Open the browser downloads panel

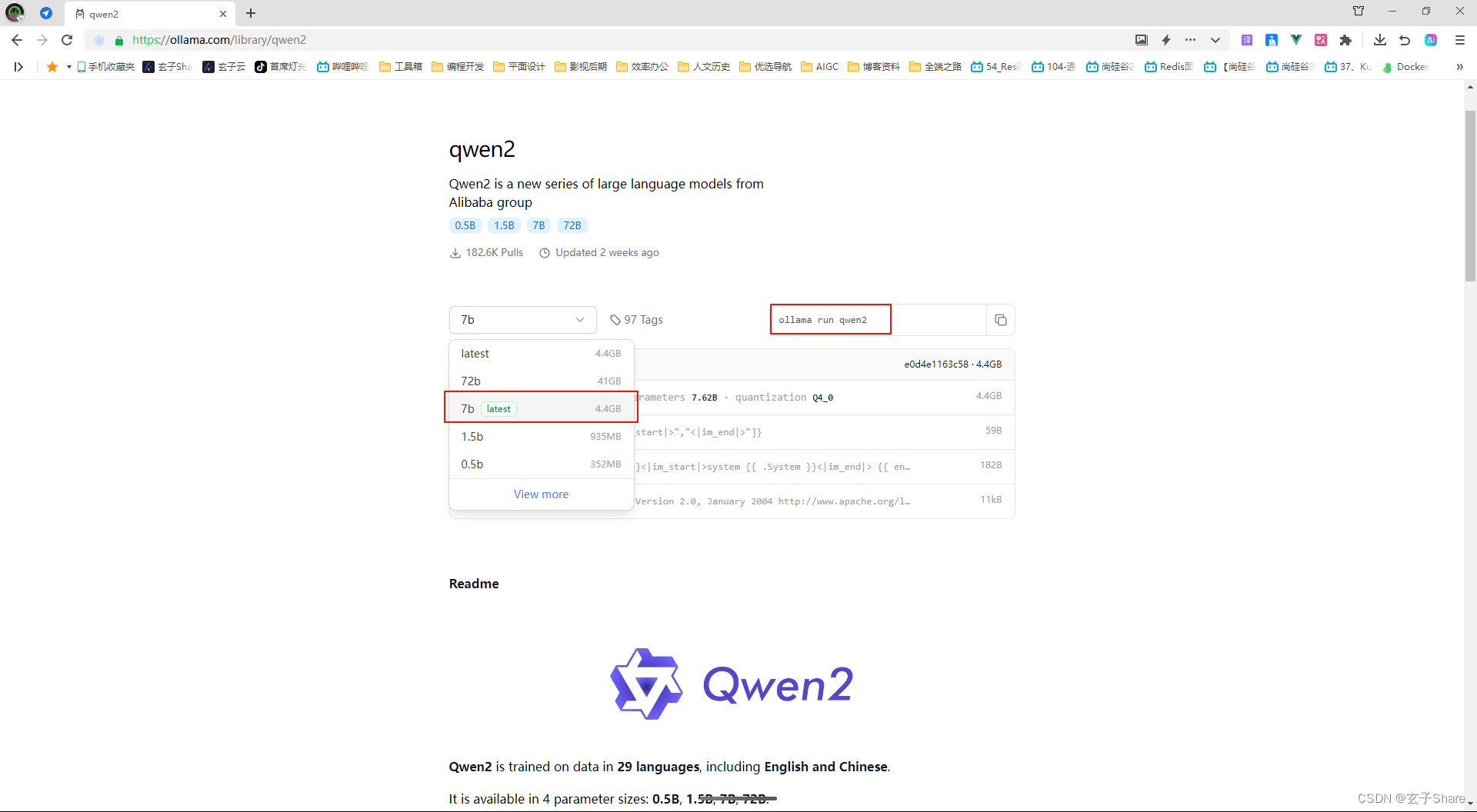[x=1380, y=40]
